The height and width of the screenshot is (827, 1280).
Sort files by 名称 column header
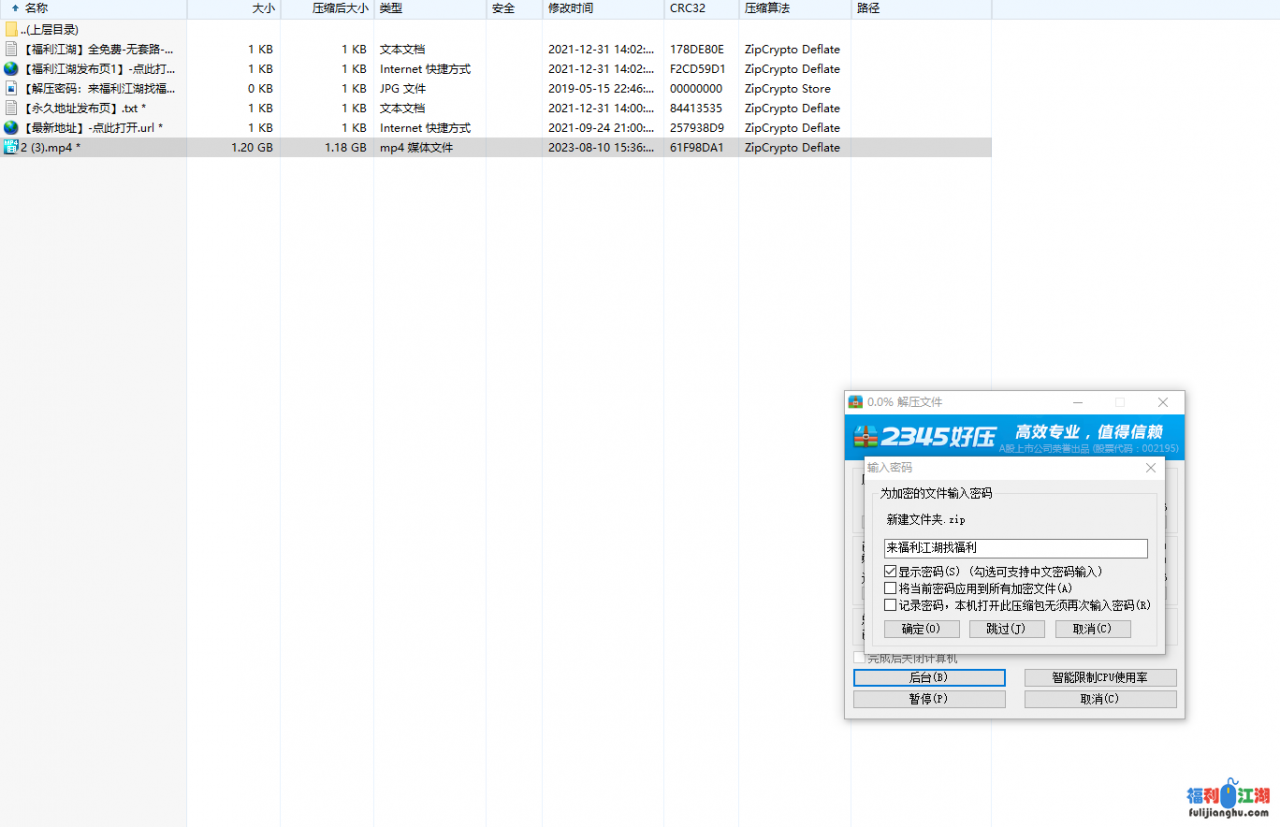pyautogui.click(x=36, y=8)
